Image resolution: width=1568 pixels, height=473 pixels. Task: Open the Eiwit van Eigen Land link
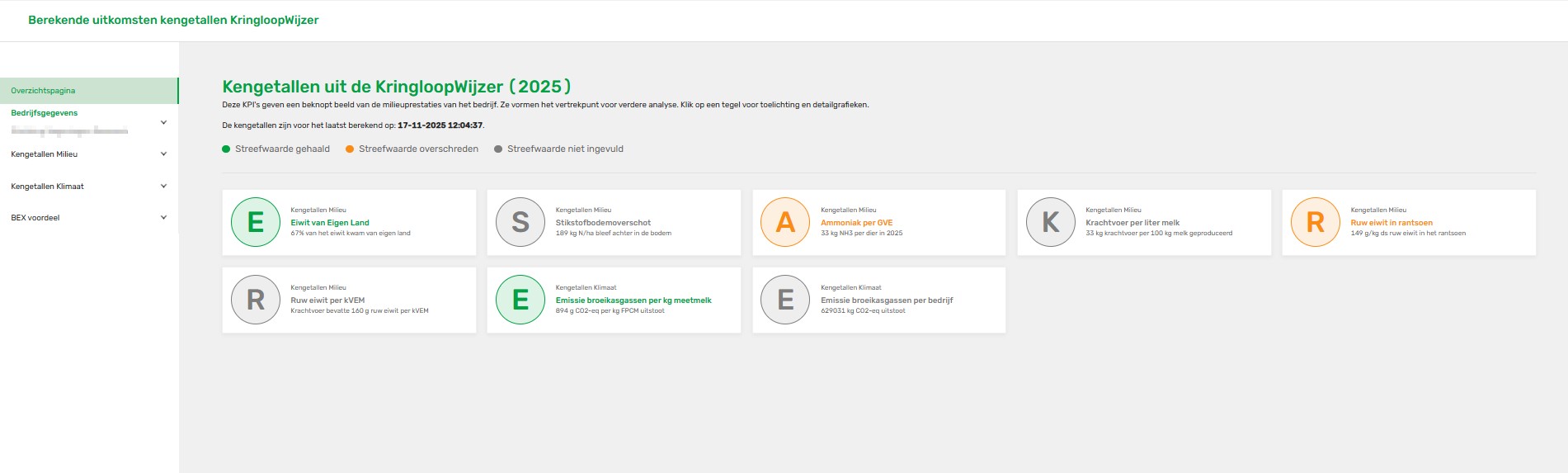(330, 223)
